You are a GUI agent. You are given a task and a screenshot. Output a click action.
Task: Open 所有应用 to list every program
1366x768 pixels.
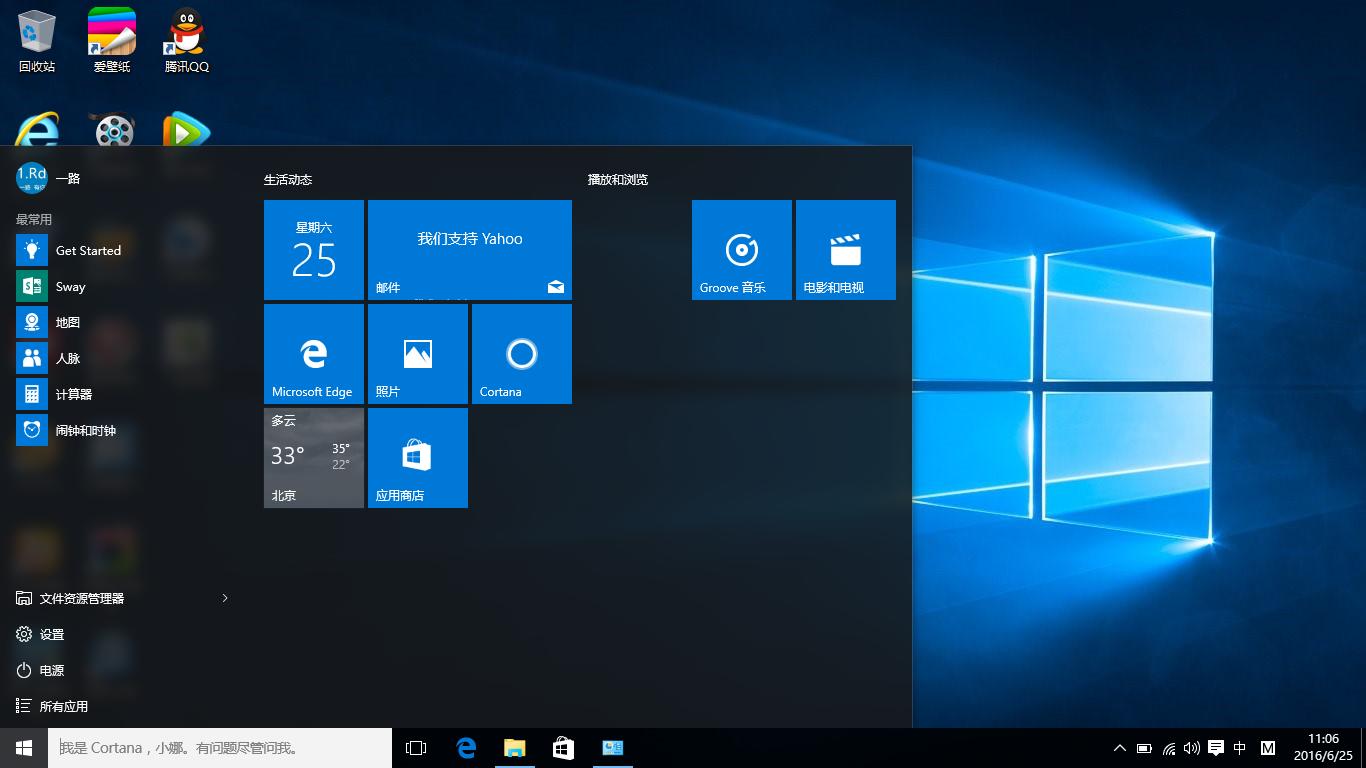pos(68,706)
